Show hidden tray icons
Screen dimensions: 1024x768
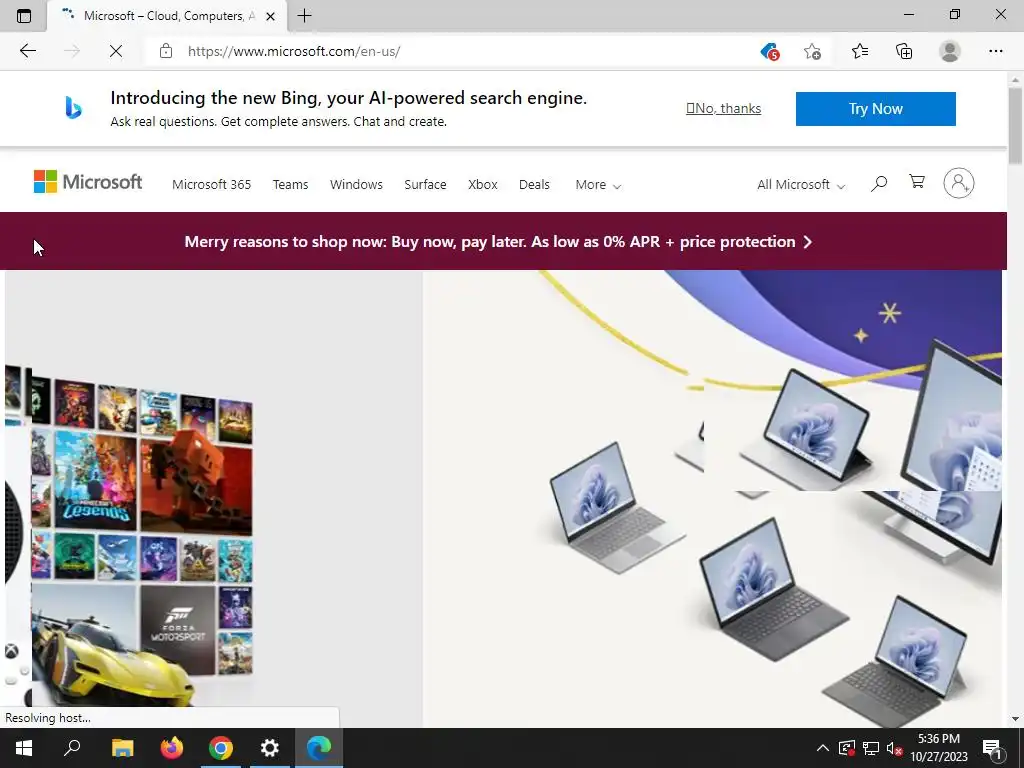pyautogui.click(x=823, y=748)
